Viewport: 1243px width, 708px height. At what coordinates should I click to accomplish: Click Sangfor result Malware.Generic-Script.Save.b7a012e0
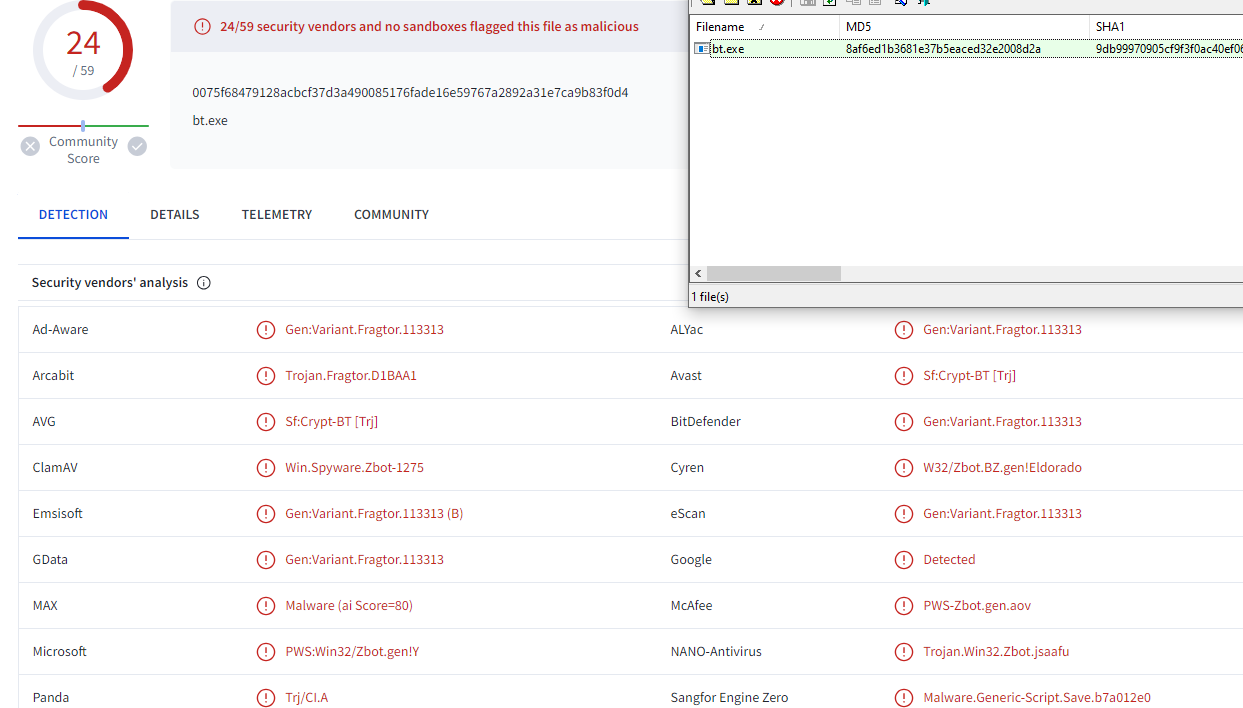click(x=1037, y=698)
